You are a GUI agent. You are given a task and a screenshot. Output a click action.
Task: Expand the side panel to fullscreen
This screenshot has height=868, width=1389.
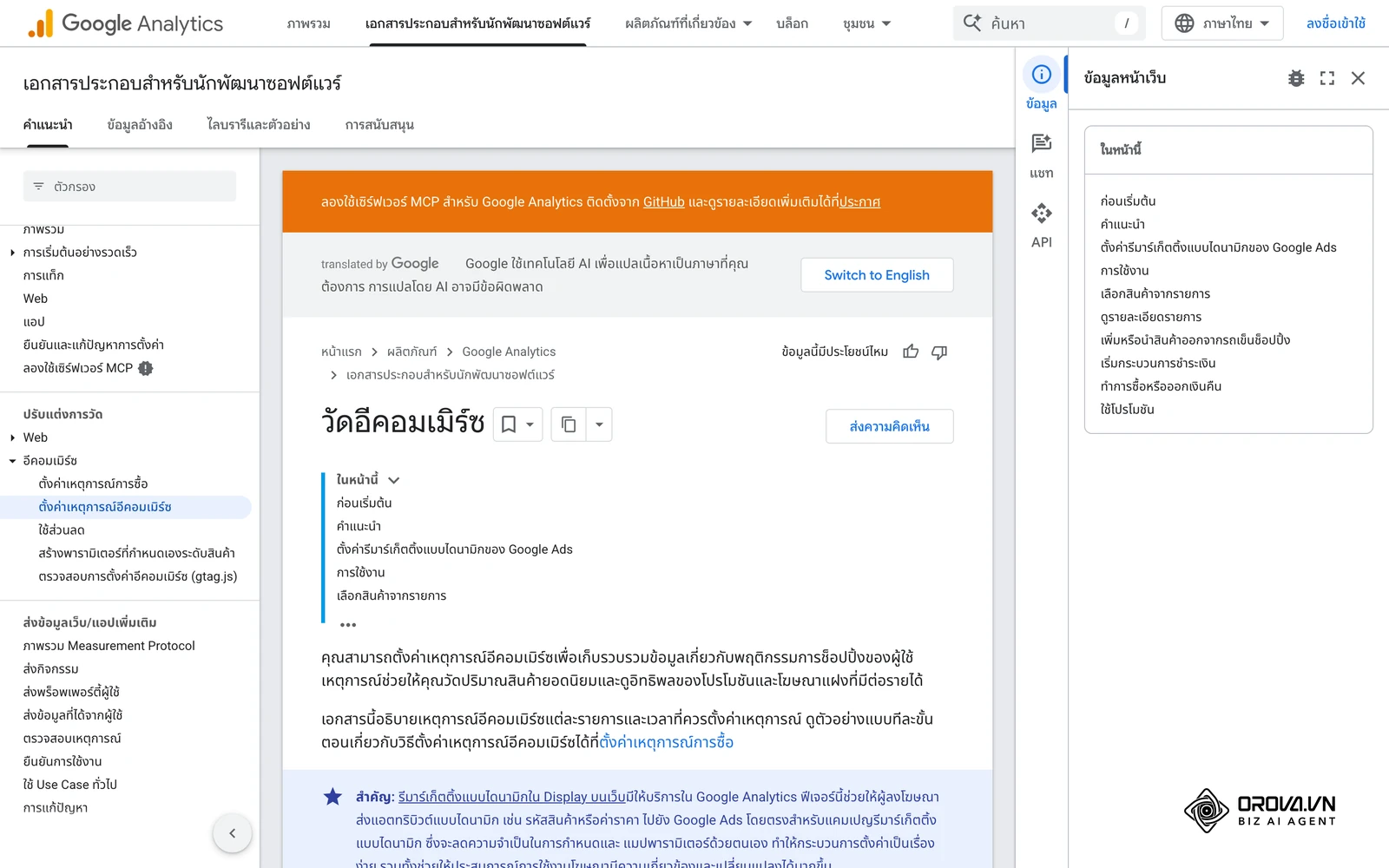[x=1327, y=78]
